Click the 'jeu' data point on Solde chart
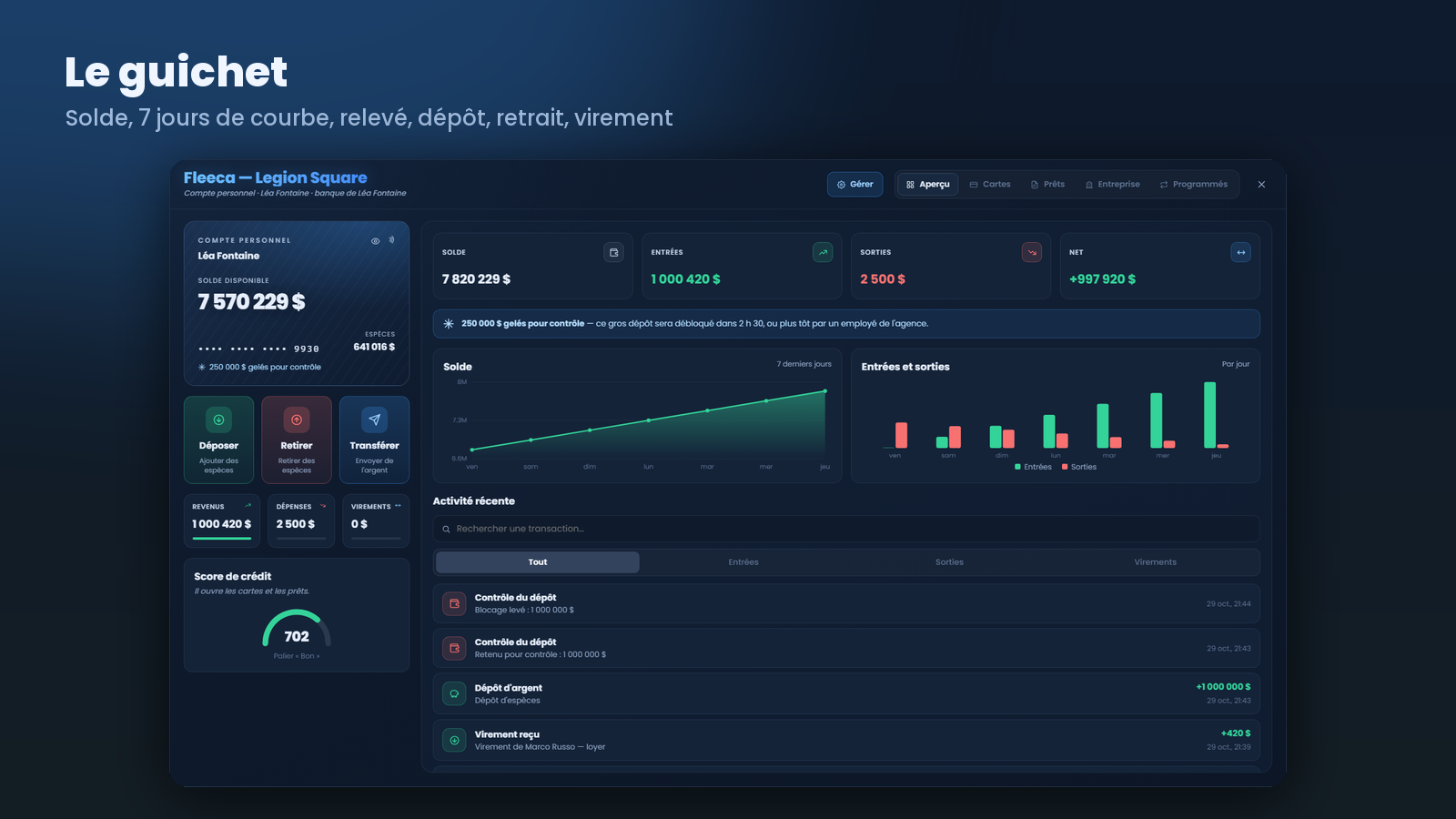The width and height of the screenshot is (1456, 819). 825,391
